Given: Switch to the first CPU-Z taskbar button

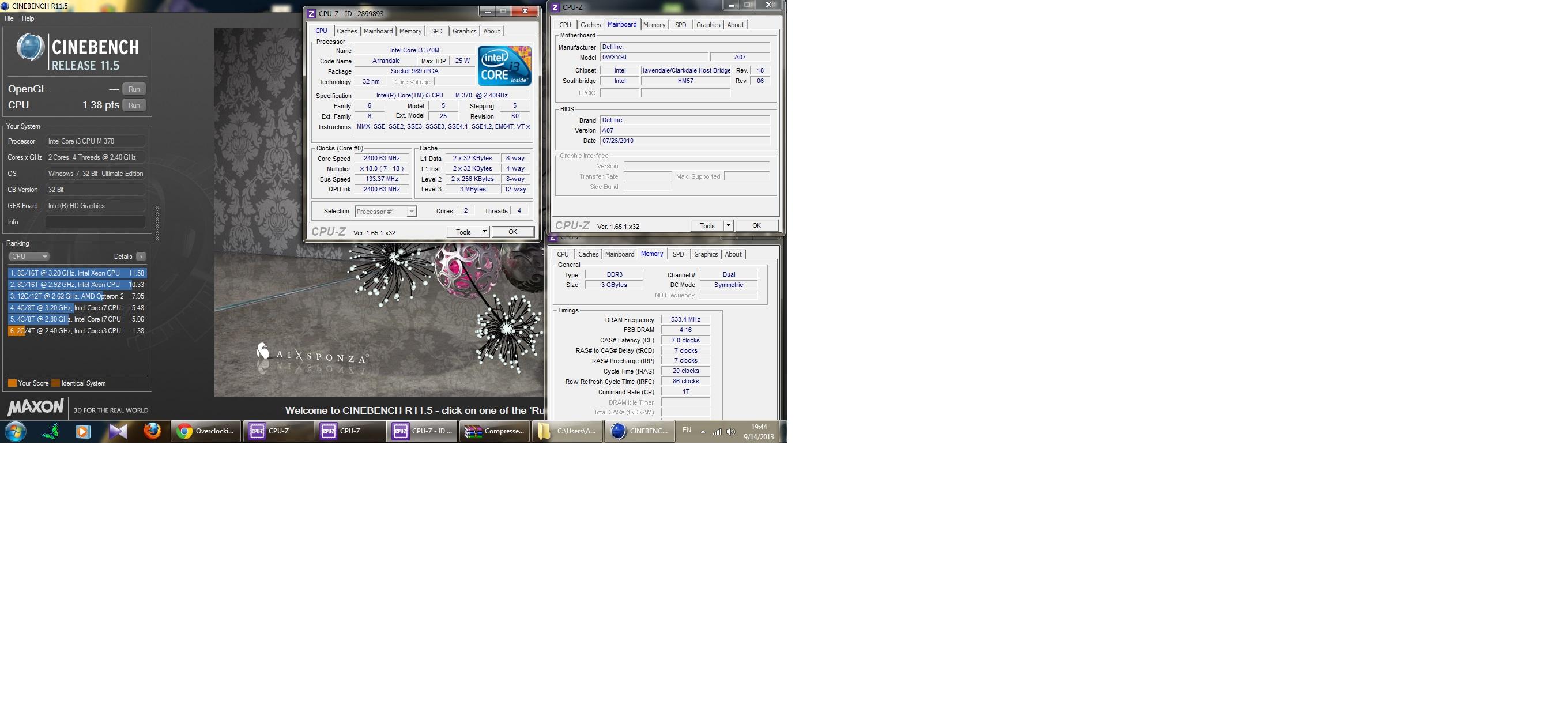Looking at the screenshot, I should pos(278,431).
